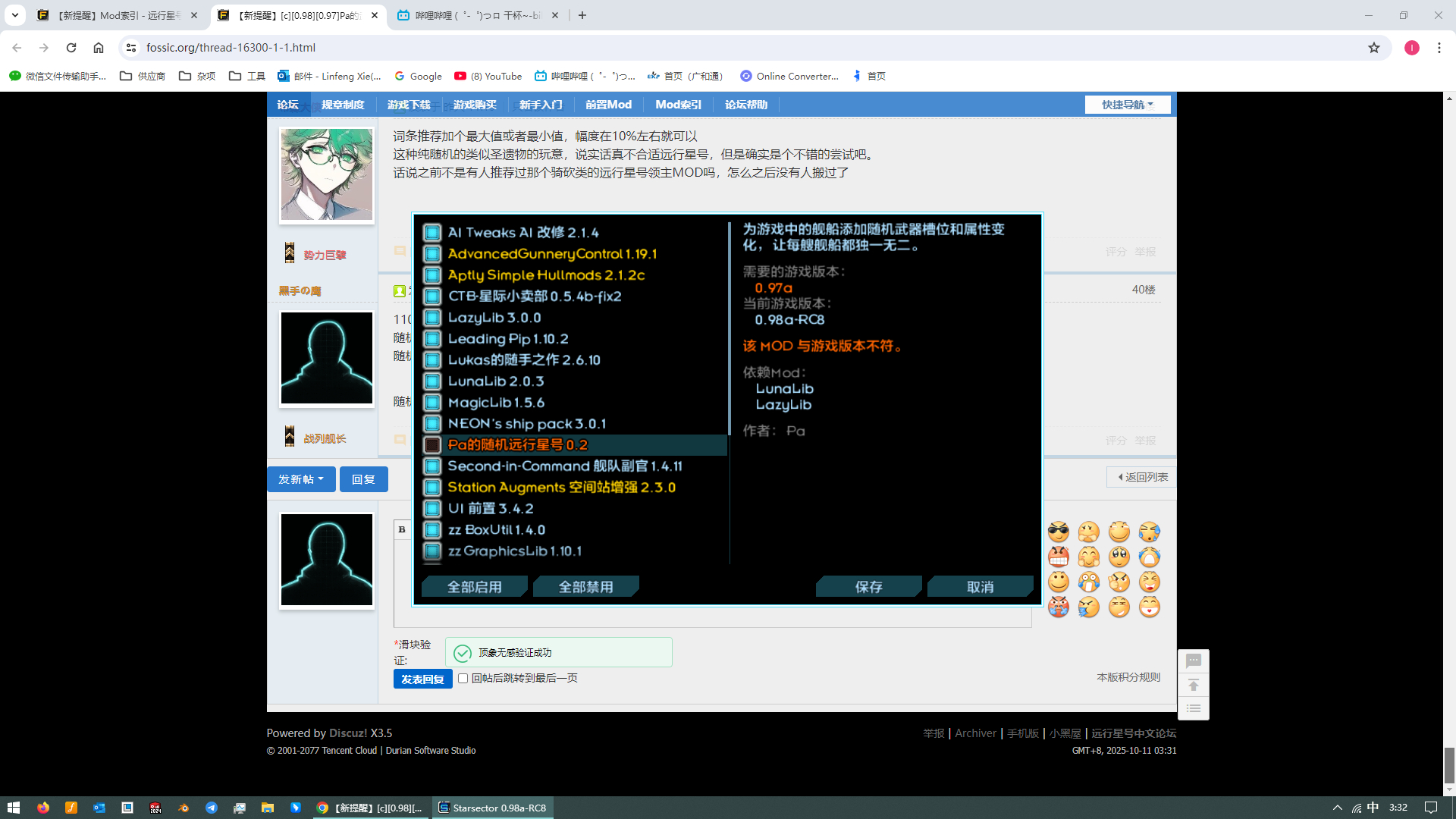Check 回帖后跳转到最后一页 checkbox
Screen dimensions: 1456x819
pyautogui.click(x=463, y=679)
